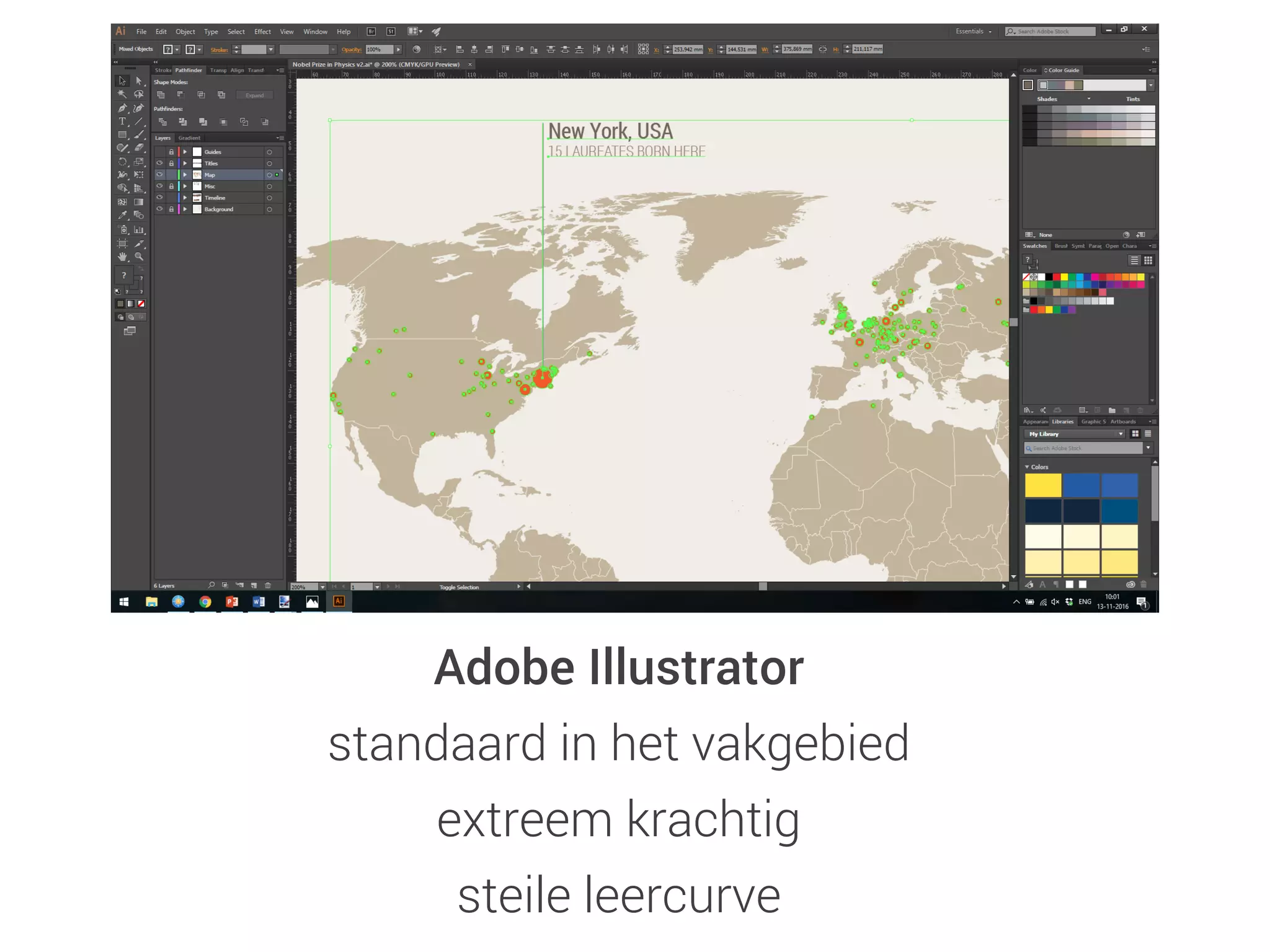Open the My Library dropdown
Image resolution: width=1270 pixels, height=952 pixels.
[x=1075, y=434]
